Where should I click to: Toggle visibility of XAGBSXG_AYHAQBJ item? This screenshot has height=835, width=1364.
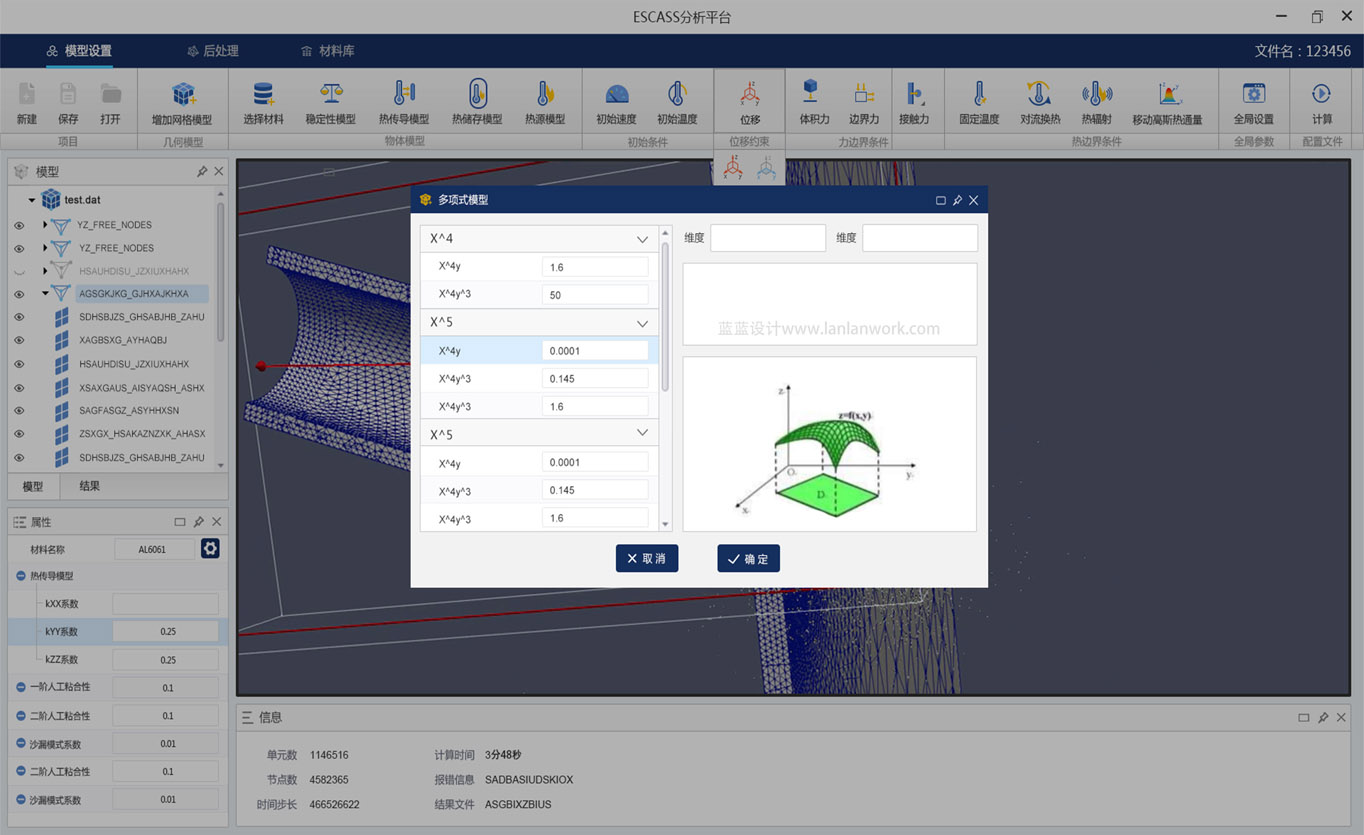(19, 341)
